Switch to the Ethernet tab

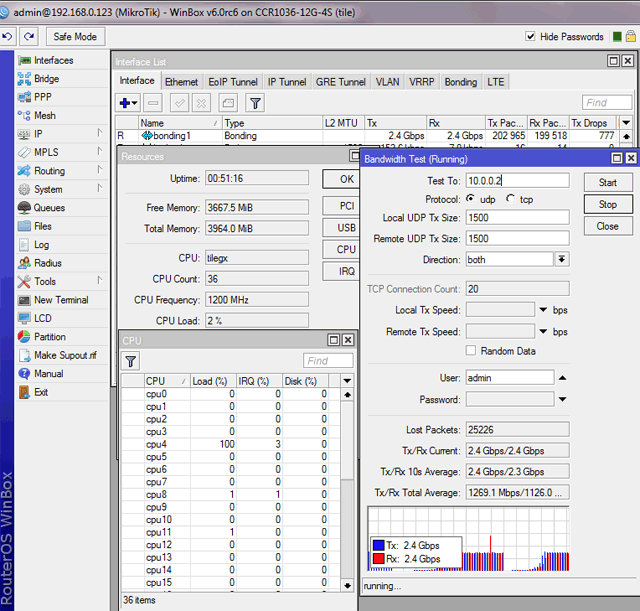click(x=181, y=82)
